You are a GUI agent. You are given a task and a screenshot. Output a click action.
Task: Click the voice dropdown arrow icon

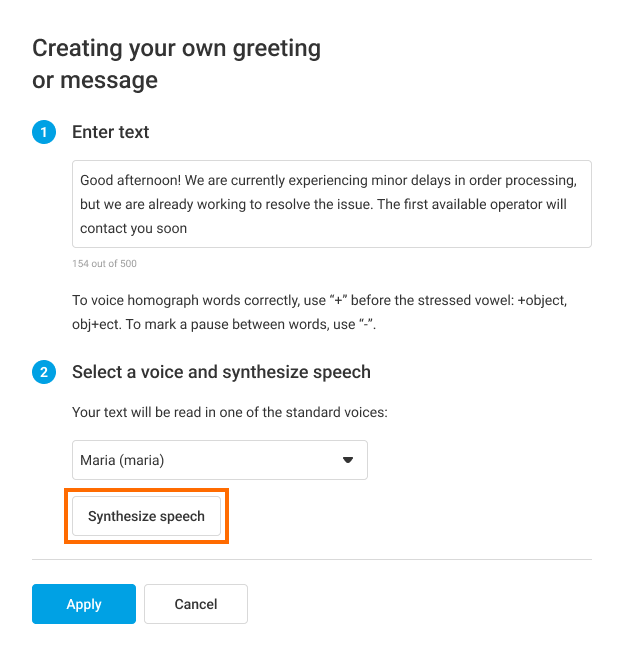click(x=348, y=460)
